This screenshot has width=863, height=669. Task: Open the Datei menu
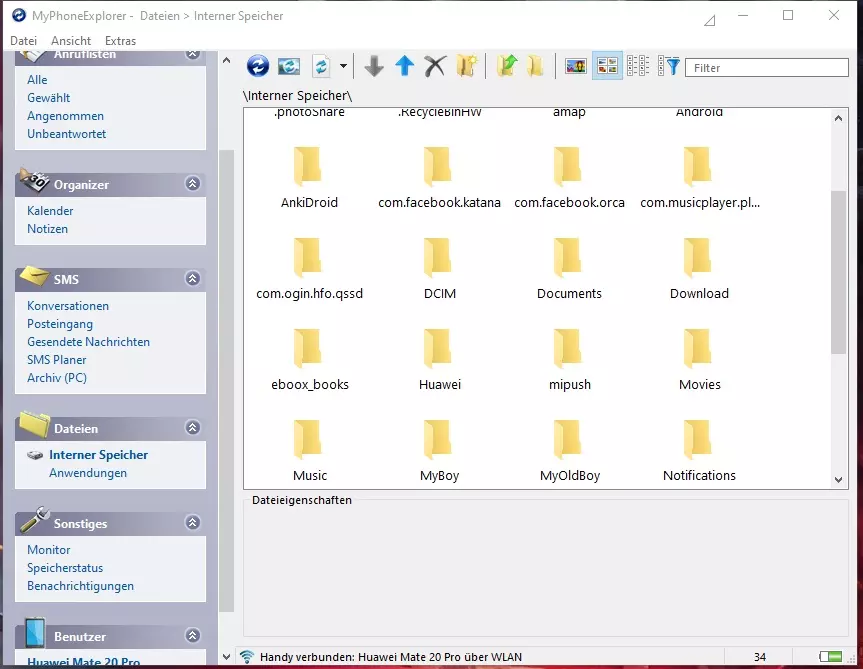24,41
